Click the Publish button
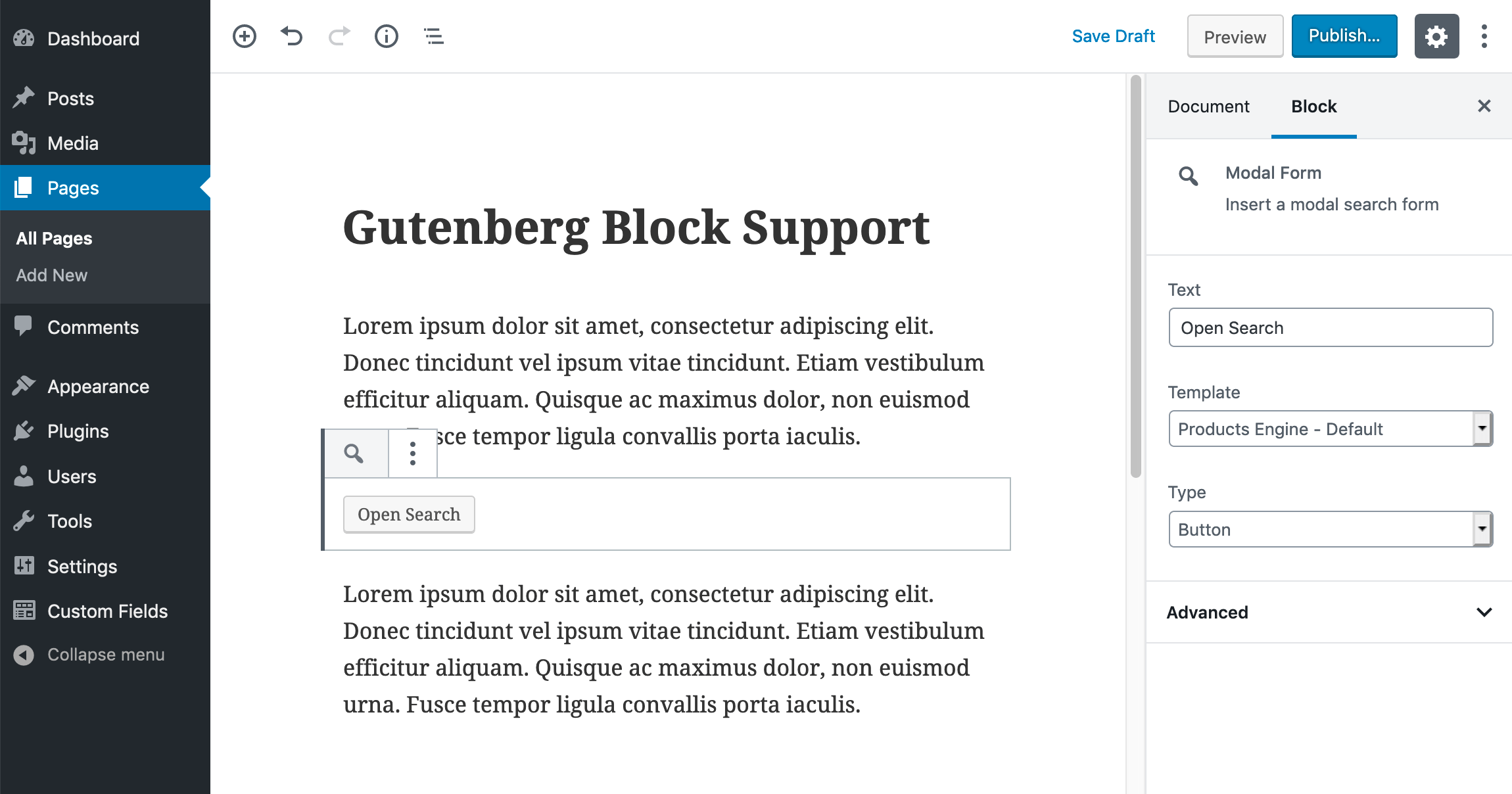The image size is (1512, 794). pos(1343,37)
